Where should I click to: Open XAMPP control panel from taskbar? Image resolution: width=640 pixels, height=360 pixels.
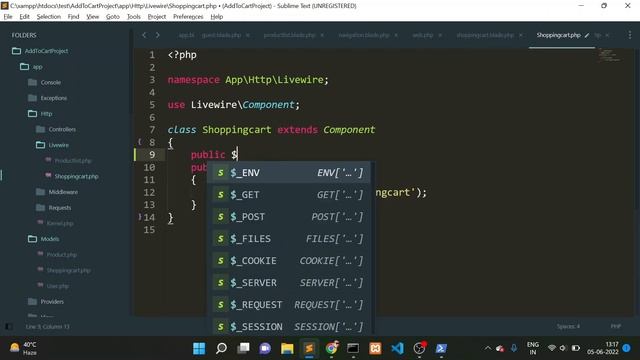click(x=375, y=348)
